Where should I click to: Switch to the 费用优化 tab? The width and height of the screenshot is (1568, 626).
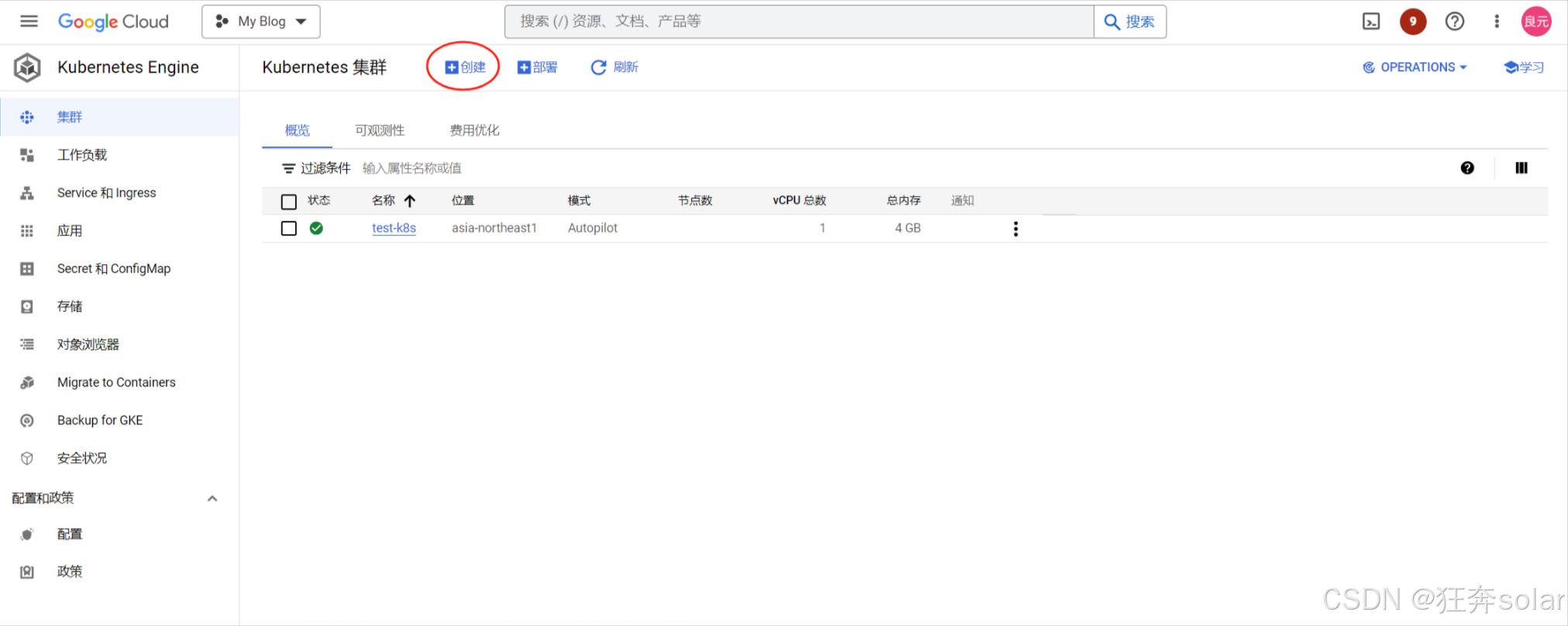(474, 130)
